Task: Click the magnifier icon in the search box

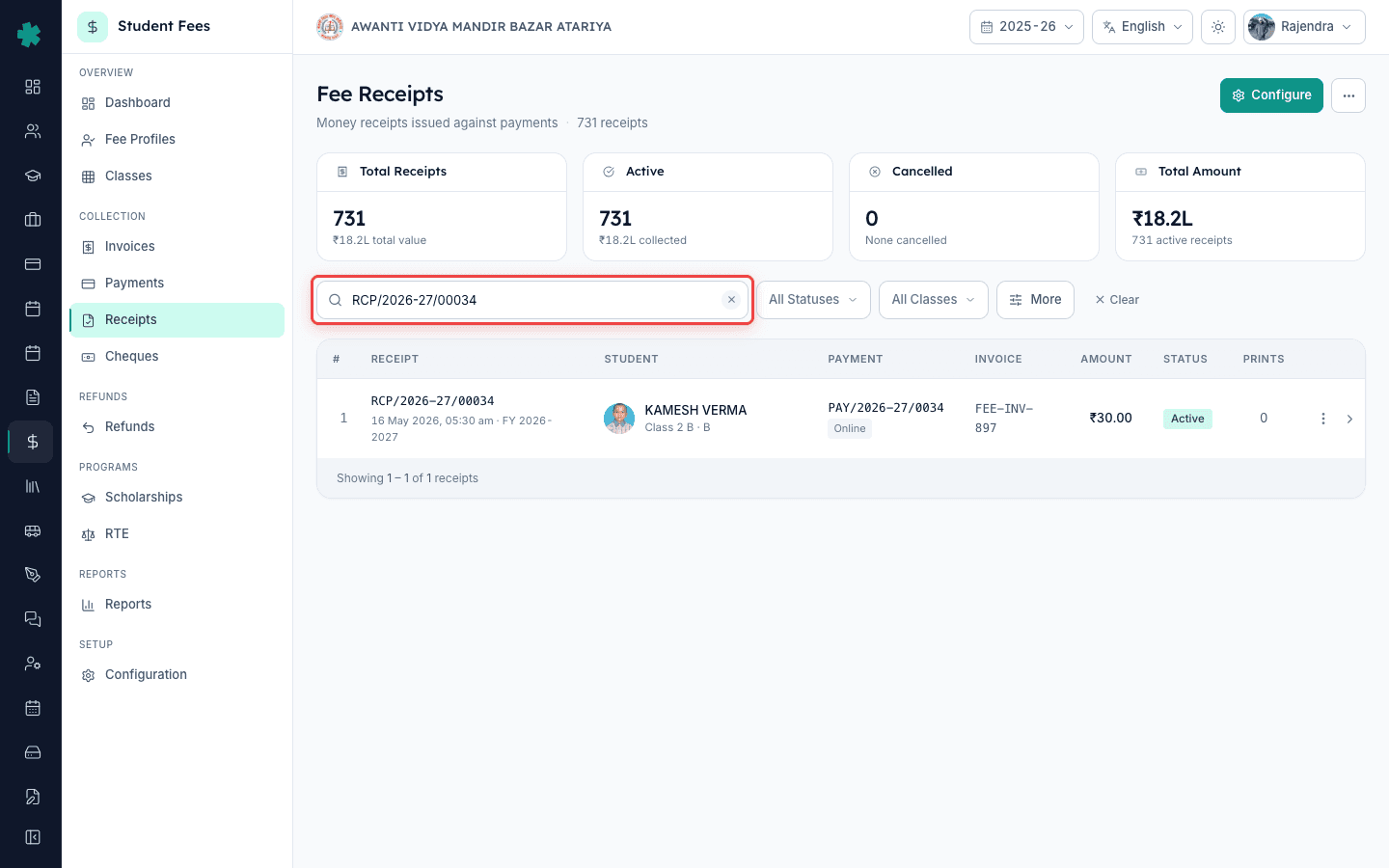Action: [336, 300]
